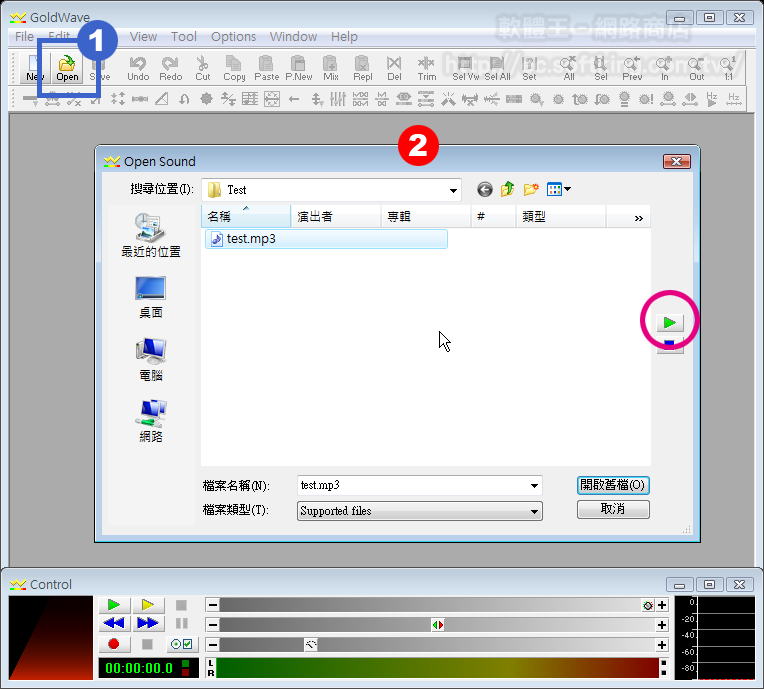The height and width of the screenshot is (689, 764).
Task: Click the Undo toolbar icon
Action: [x=138, y=68]
